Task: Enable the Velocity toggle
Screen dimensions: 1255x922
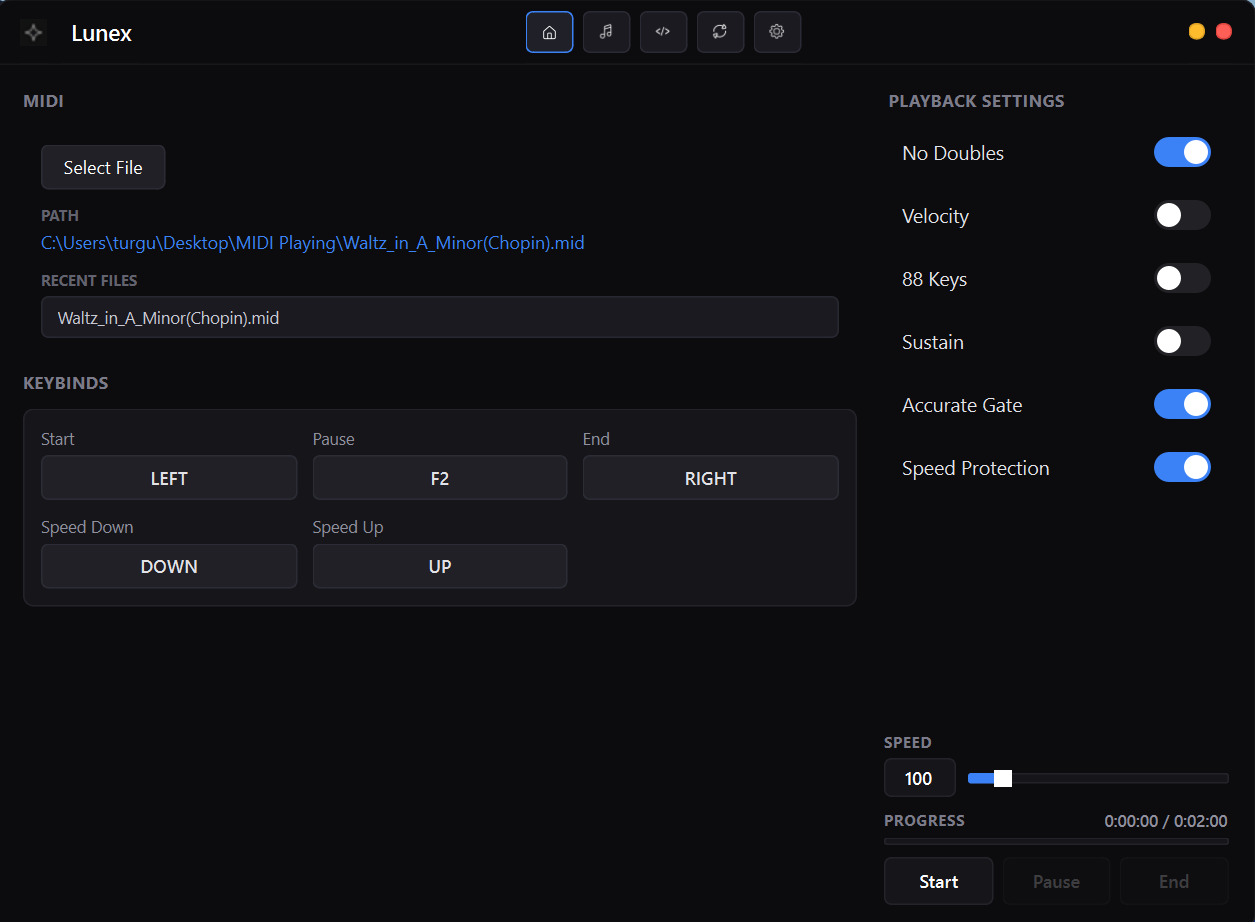Action: (1182, 215)
